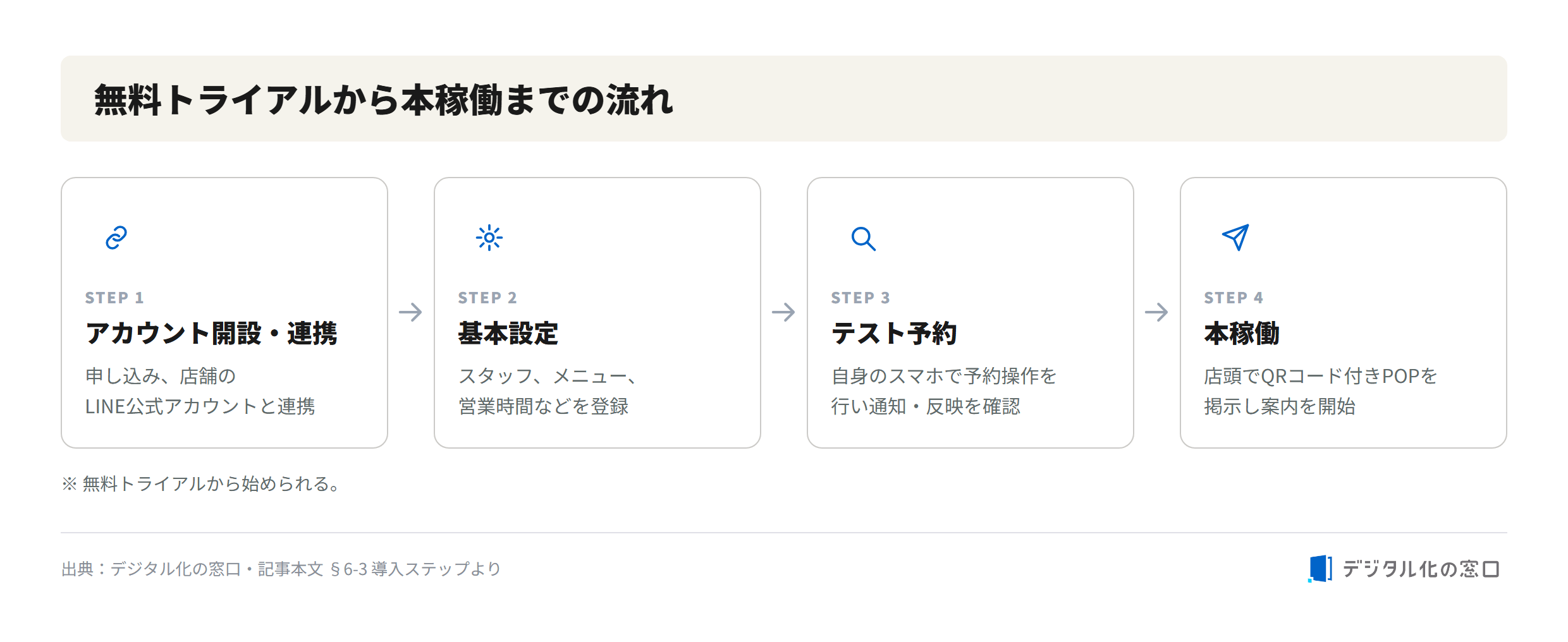Viewport: 1568px width, 642px height.
Task: Select the 本稼働 card heading
Action: 1242,334
